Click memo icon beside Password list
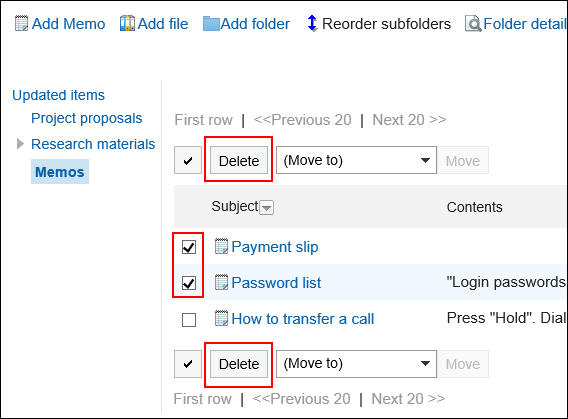Image resolution: width=568 pixels, height=419 pixels. coord(221,282)
